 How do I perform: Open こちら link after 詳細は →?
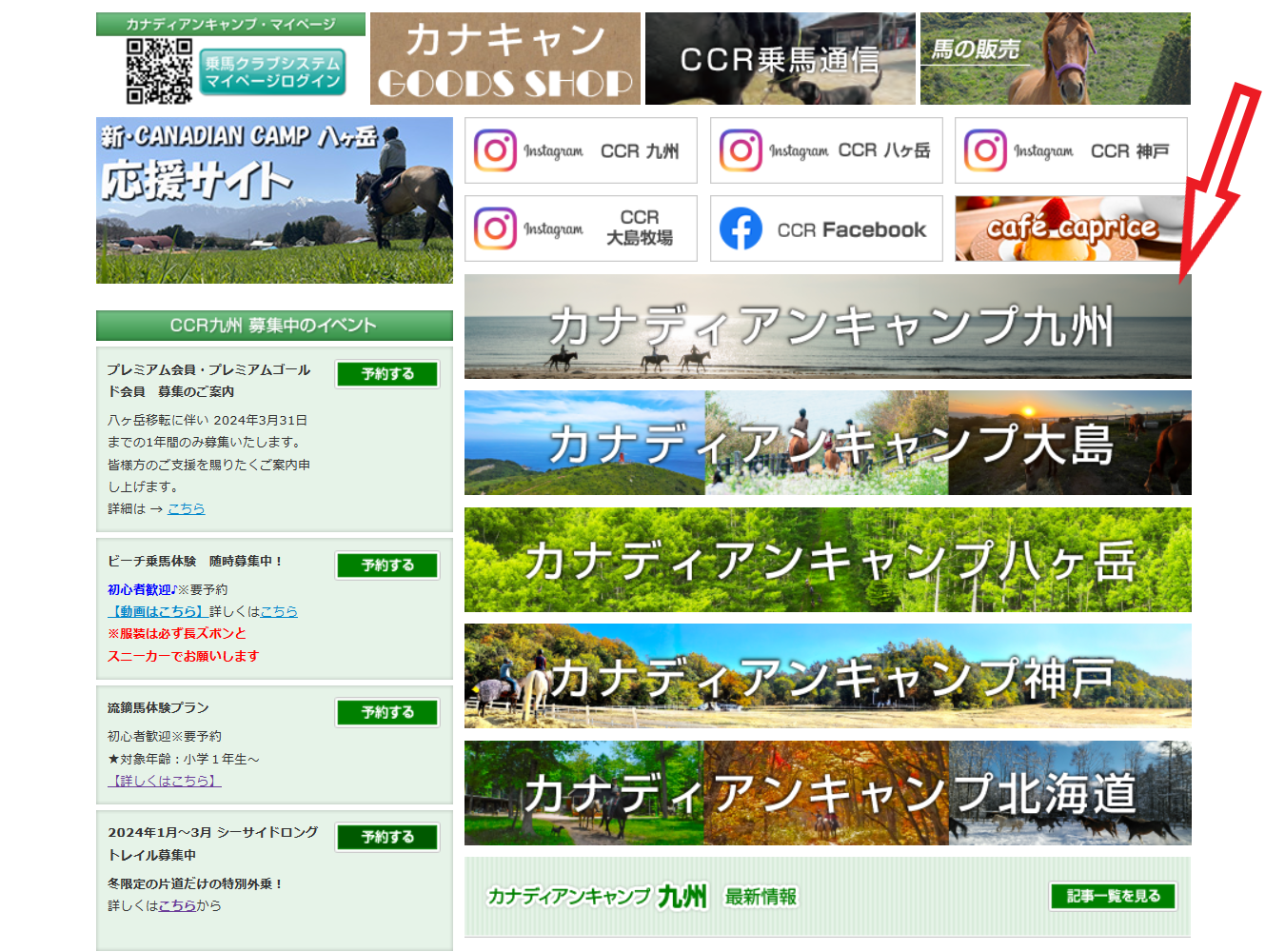(x=187, y=508)
